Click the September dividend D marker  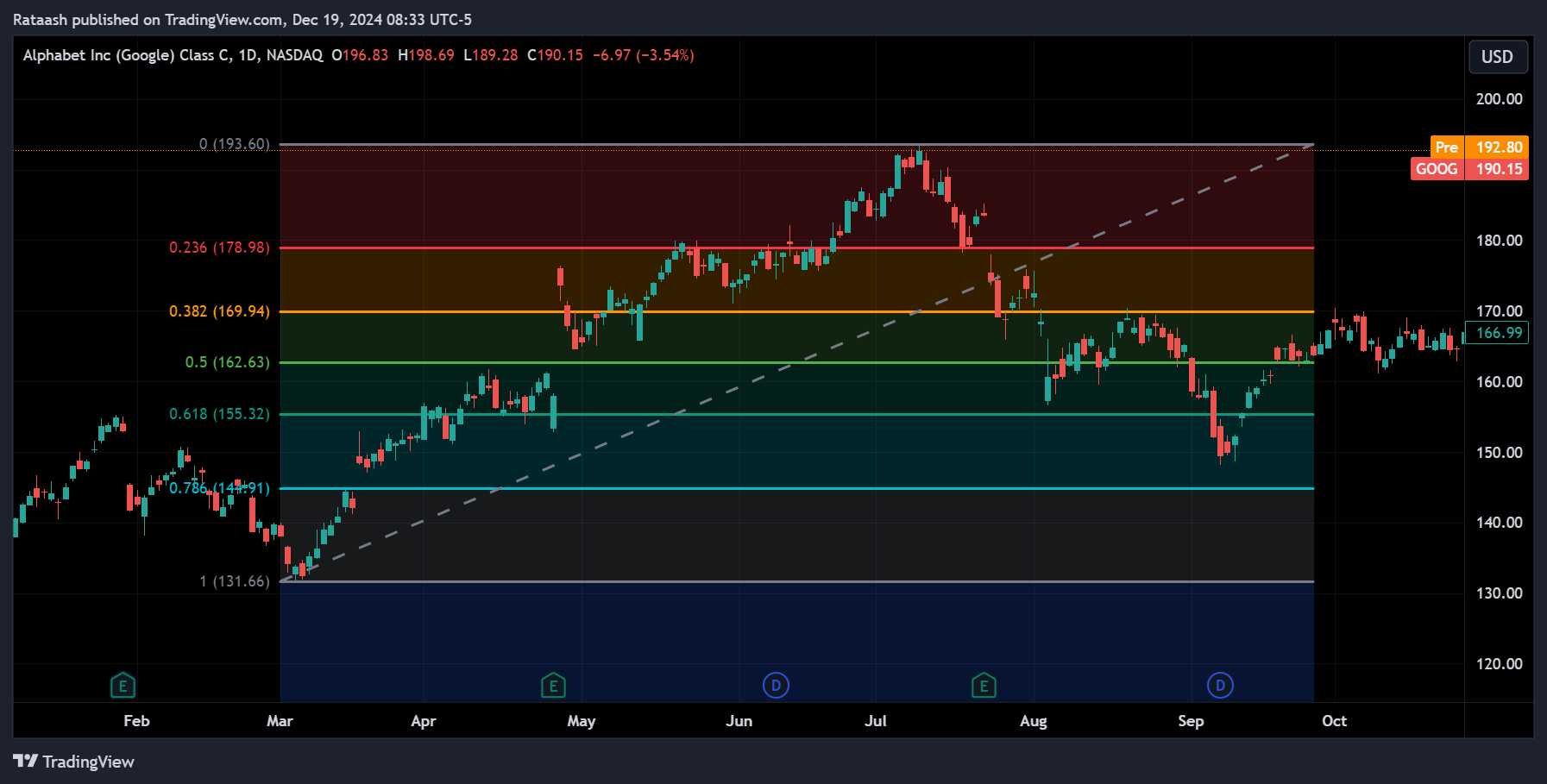tap(1220, 686)
